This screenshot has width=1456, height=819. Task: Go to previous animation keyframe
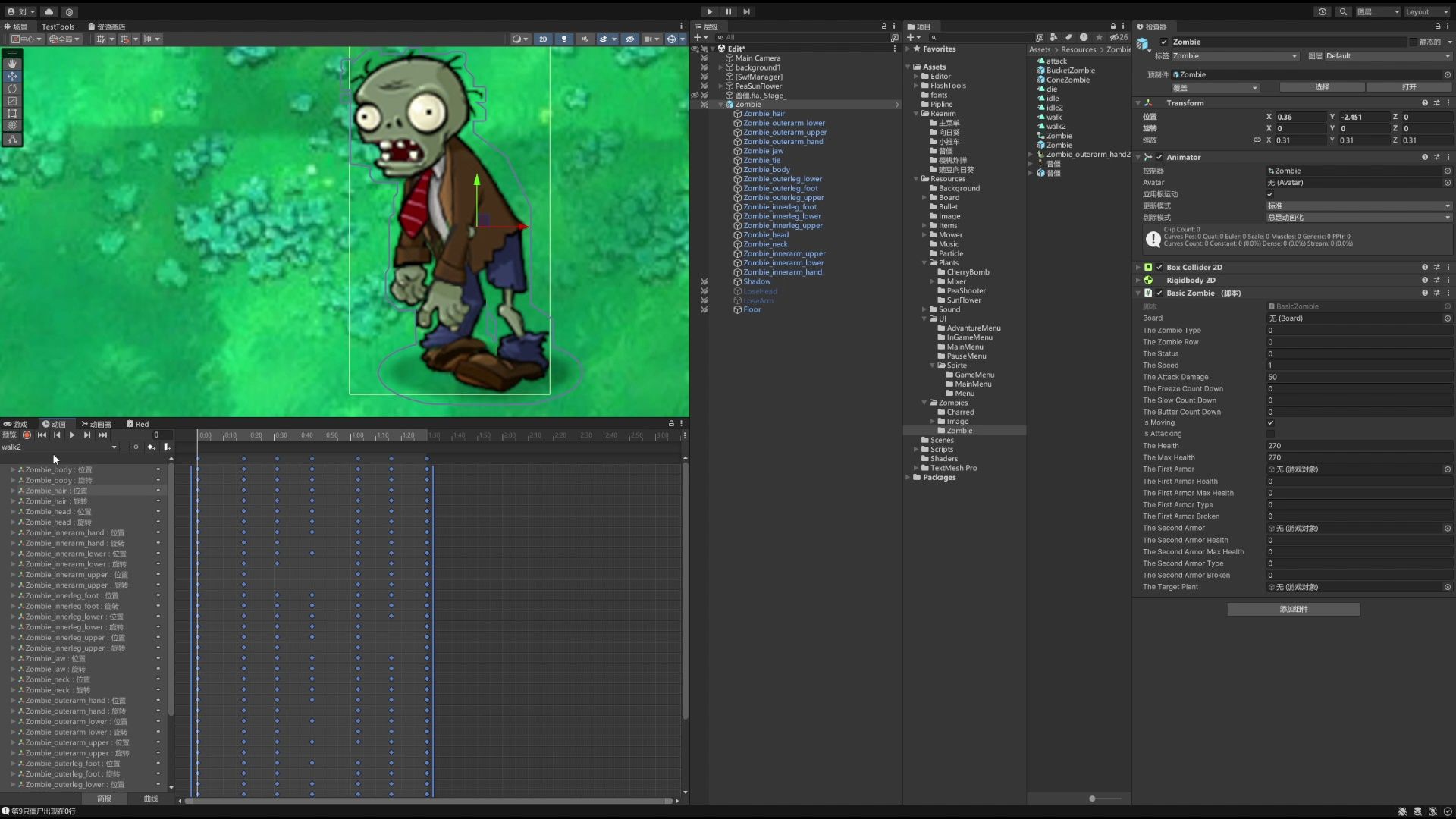pos(57,435)
